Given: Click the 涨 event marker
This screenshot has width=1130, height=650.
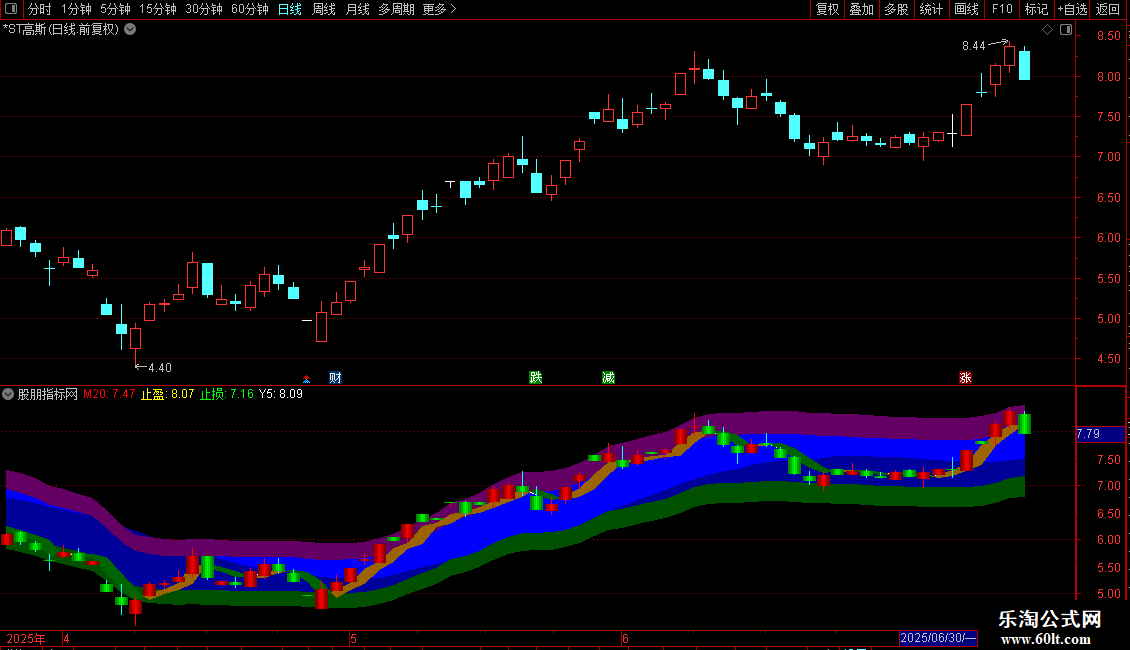Looking at the screenshot, I should (965, 378).
